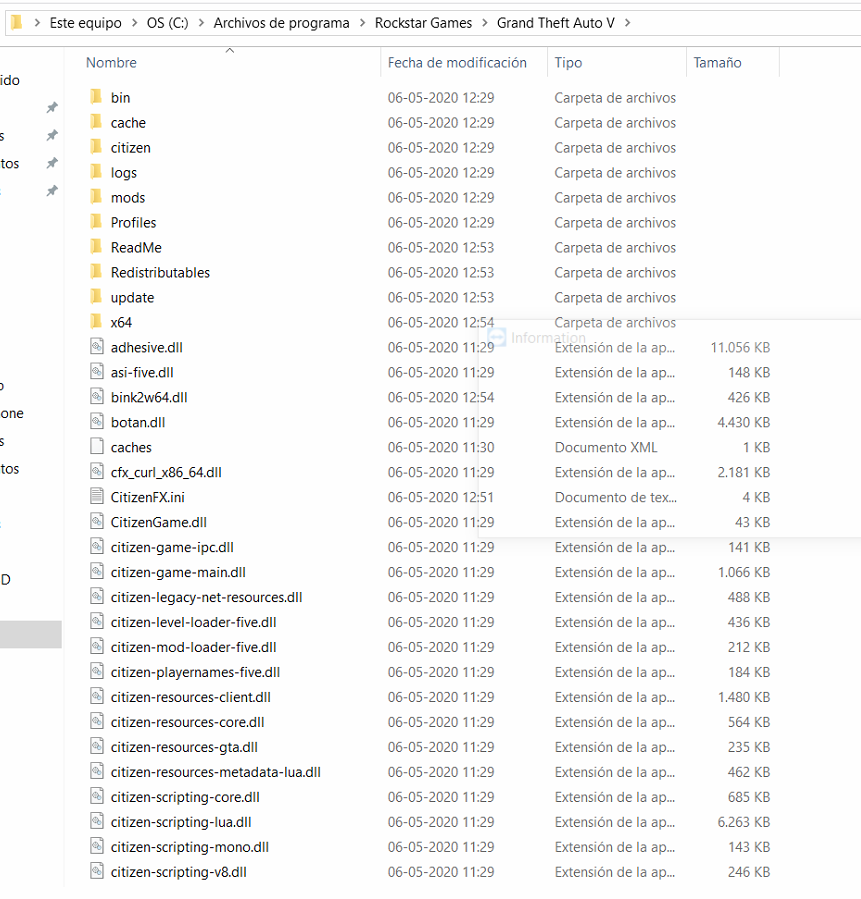This screenshot has height=899, width=861.
Task: Click the bink2w64.dll file icon
Action: click(x=97, y=397)
